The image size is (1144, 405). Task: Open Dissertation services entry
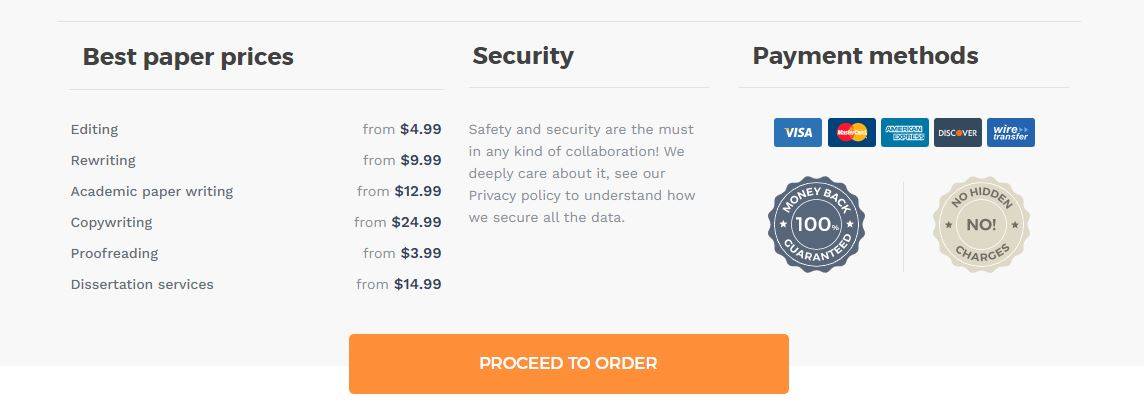tap(142, 284)
